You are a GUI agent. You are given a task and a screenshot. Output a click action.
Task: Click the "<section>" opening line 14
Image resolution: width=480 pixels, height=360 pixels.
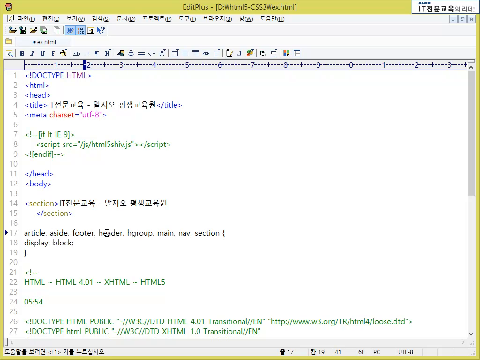96,203
